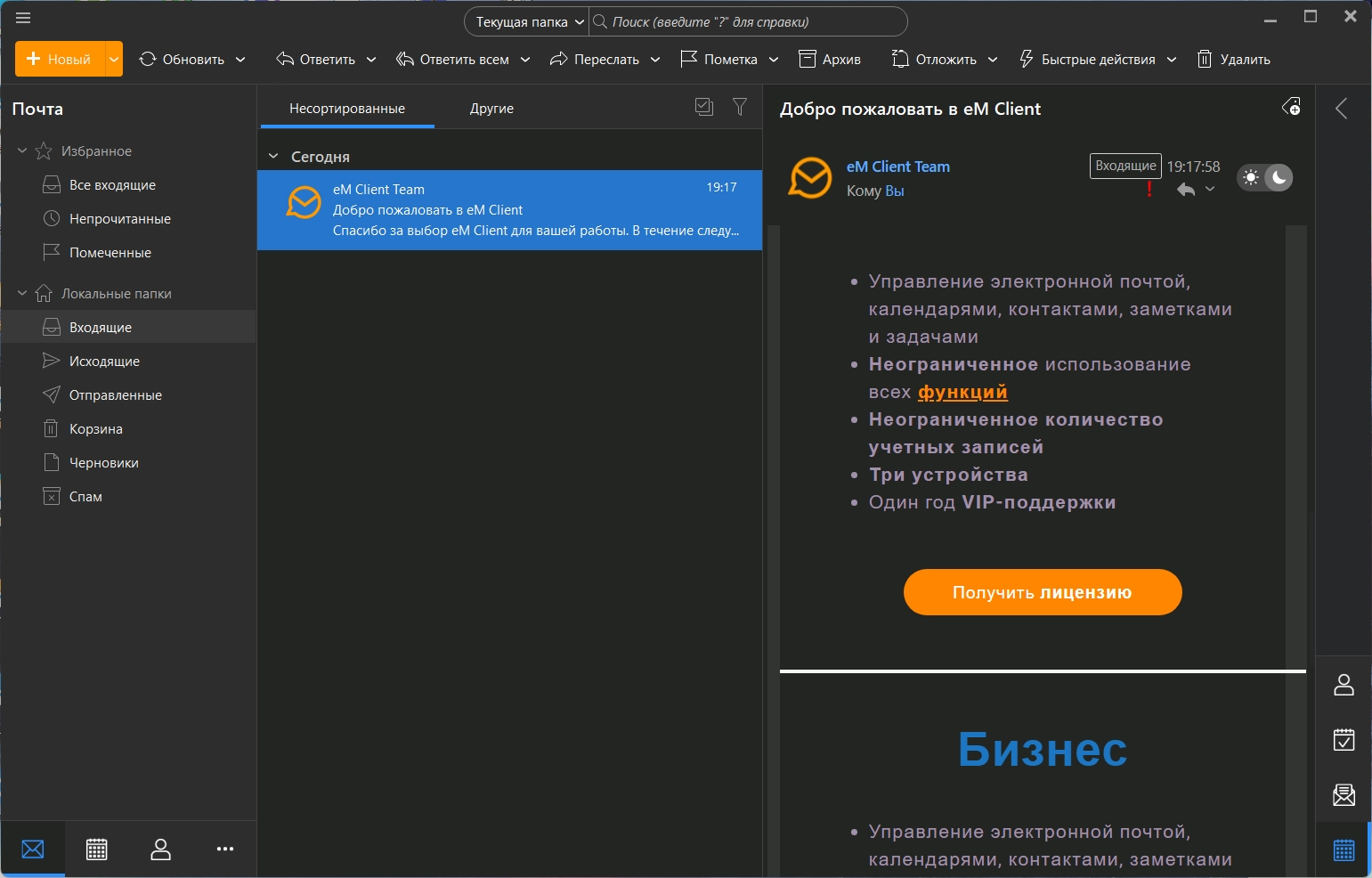Select the Входящие folder

[128, 328]
